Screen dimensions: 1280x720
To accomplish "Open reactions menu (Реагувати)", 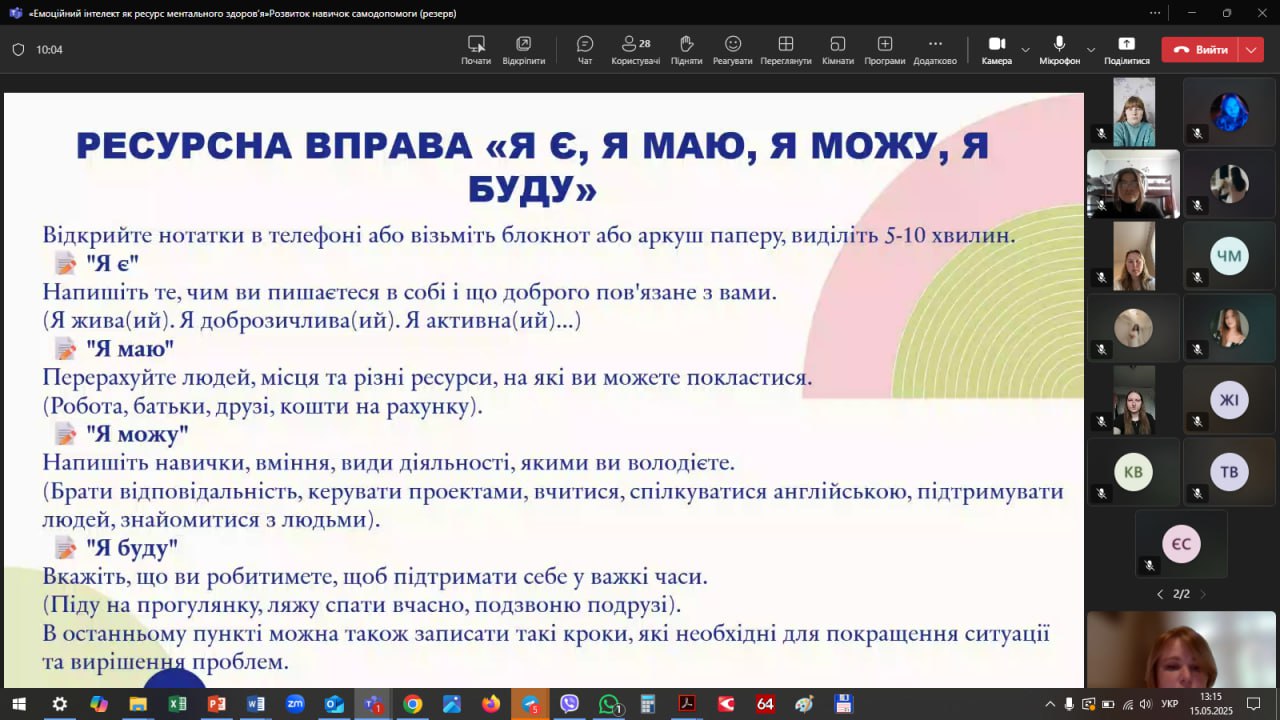I will click(732, 49).
